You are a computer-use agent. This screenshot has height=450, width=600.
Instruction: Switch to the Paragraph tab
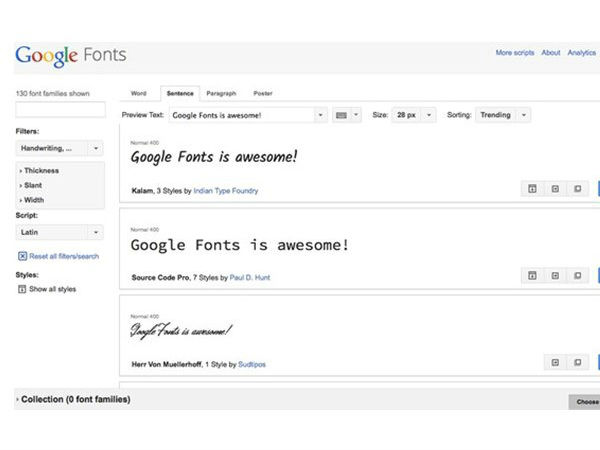221,93
